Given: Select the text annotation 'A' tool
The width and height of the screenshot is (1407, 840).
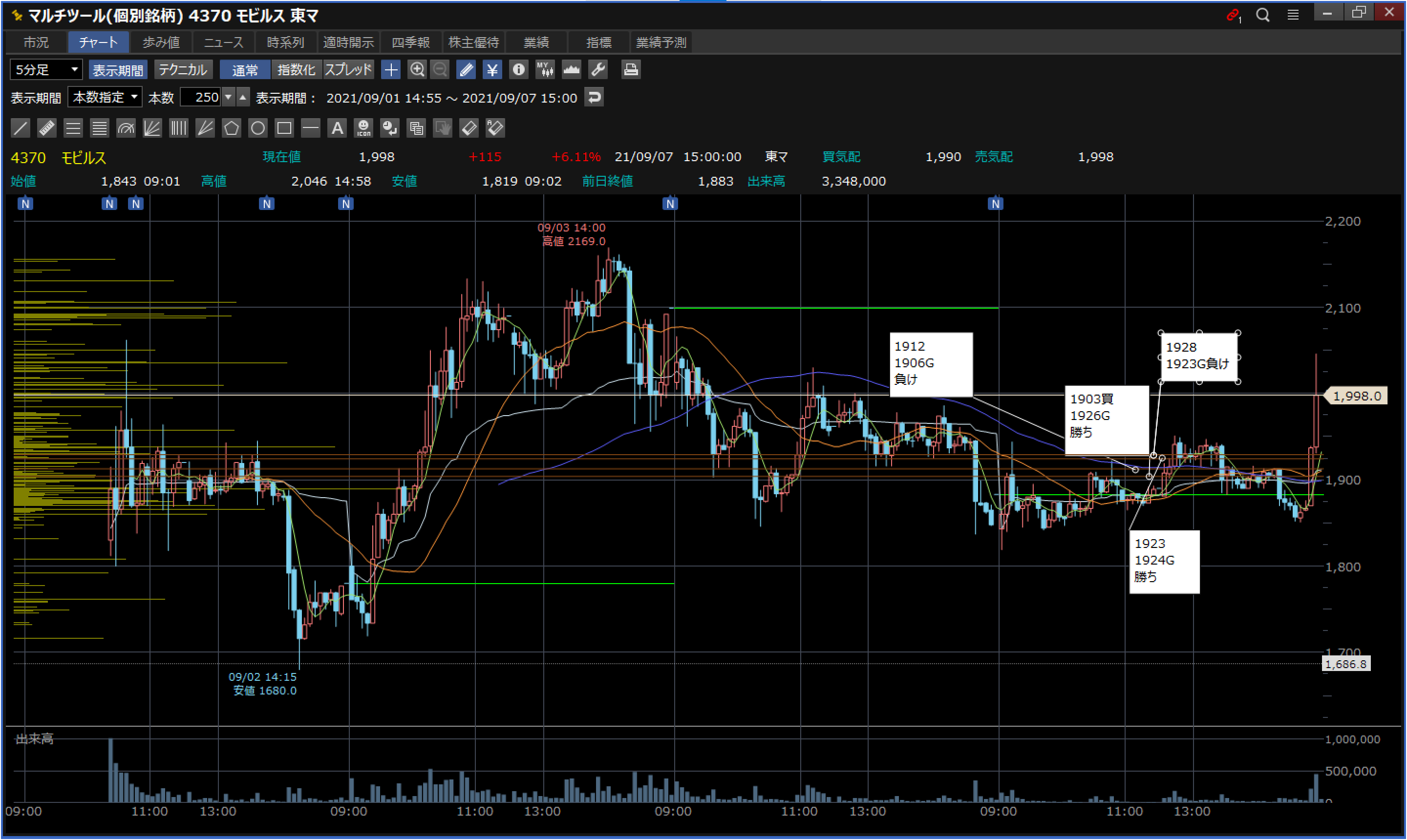Looking at the screenshot, I should (x=337, y=128).
